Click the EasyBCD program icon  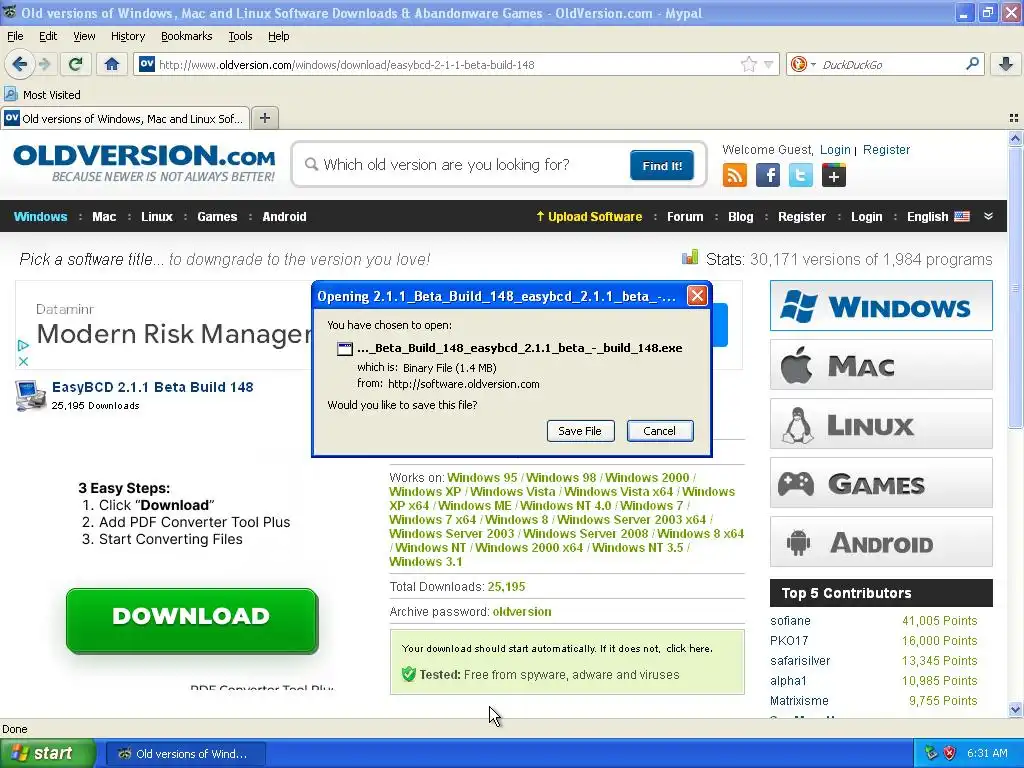[x=30, y=395]
